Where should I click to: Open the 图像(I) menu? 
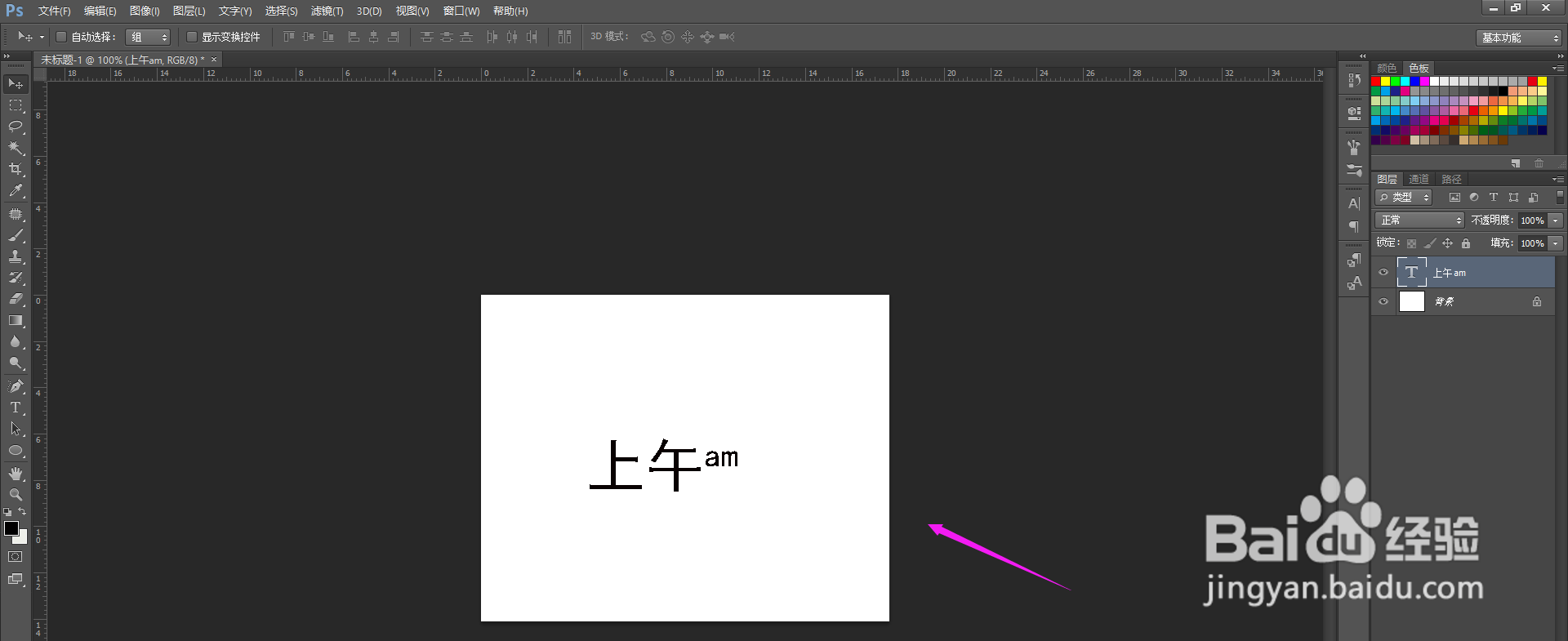[x=145, y=11]
